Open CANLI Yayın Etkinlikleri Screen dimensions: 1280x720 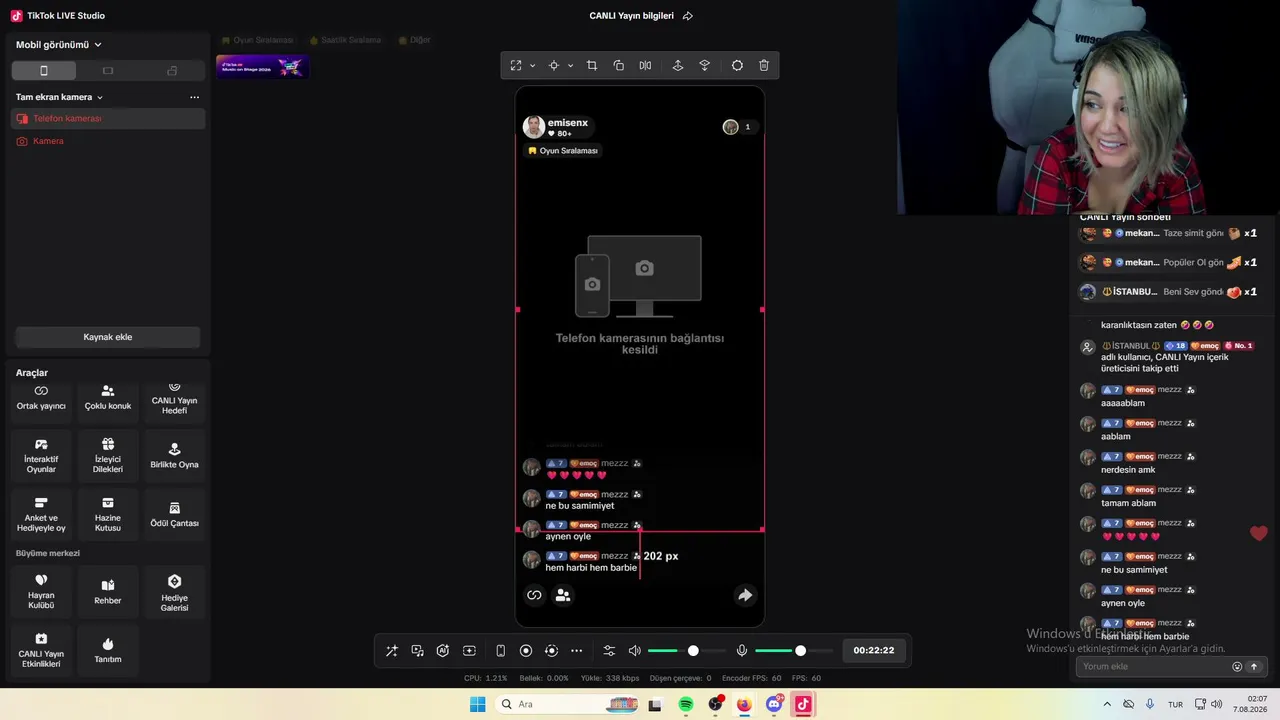41,650
